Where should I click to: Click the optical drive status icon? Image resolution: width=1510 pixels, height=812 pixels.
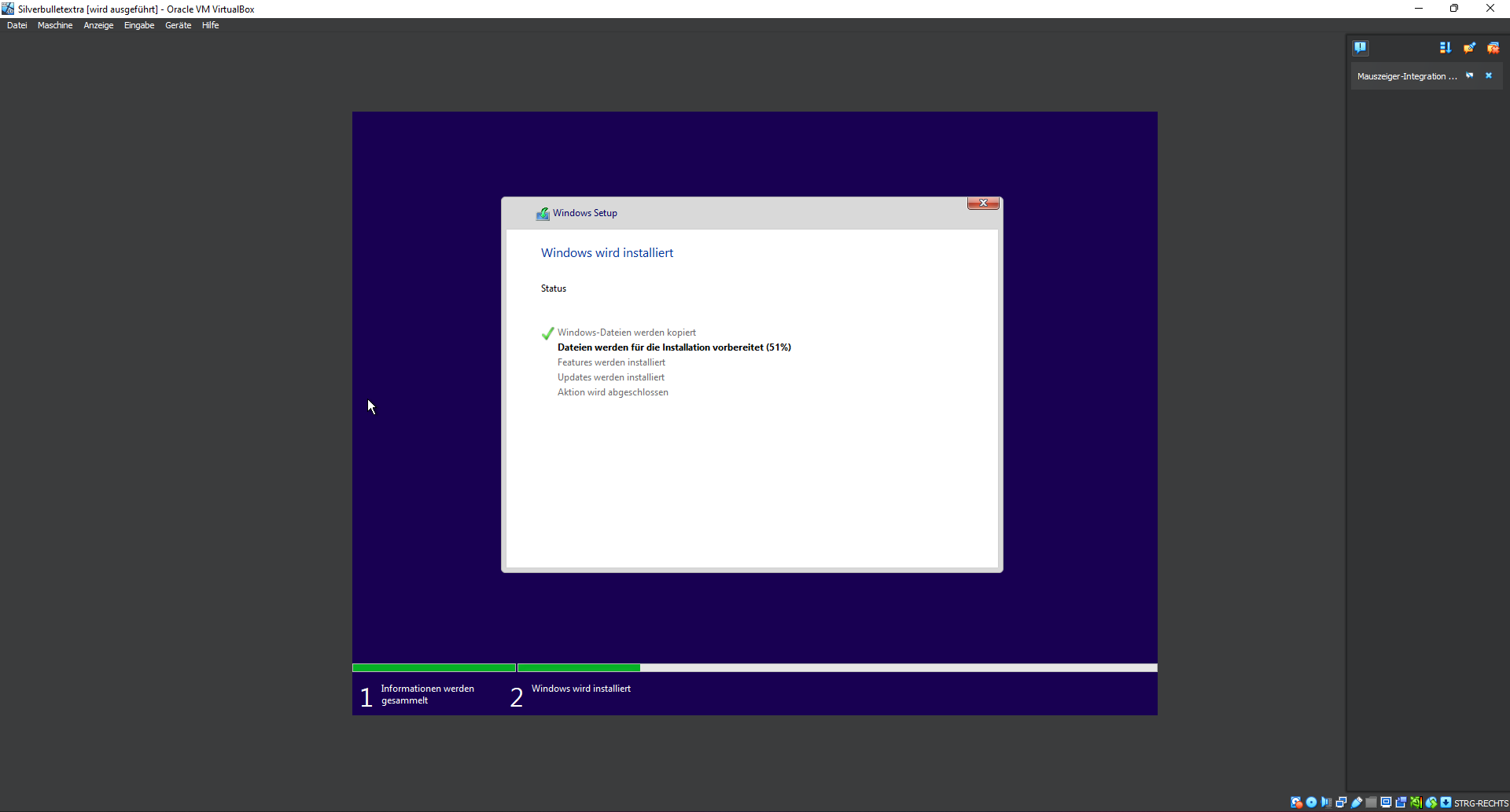tap(1311, 803)
